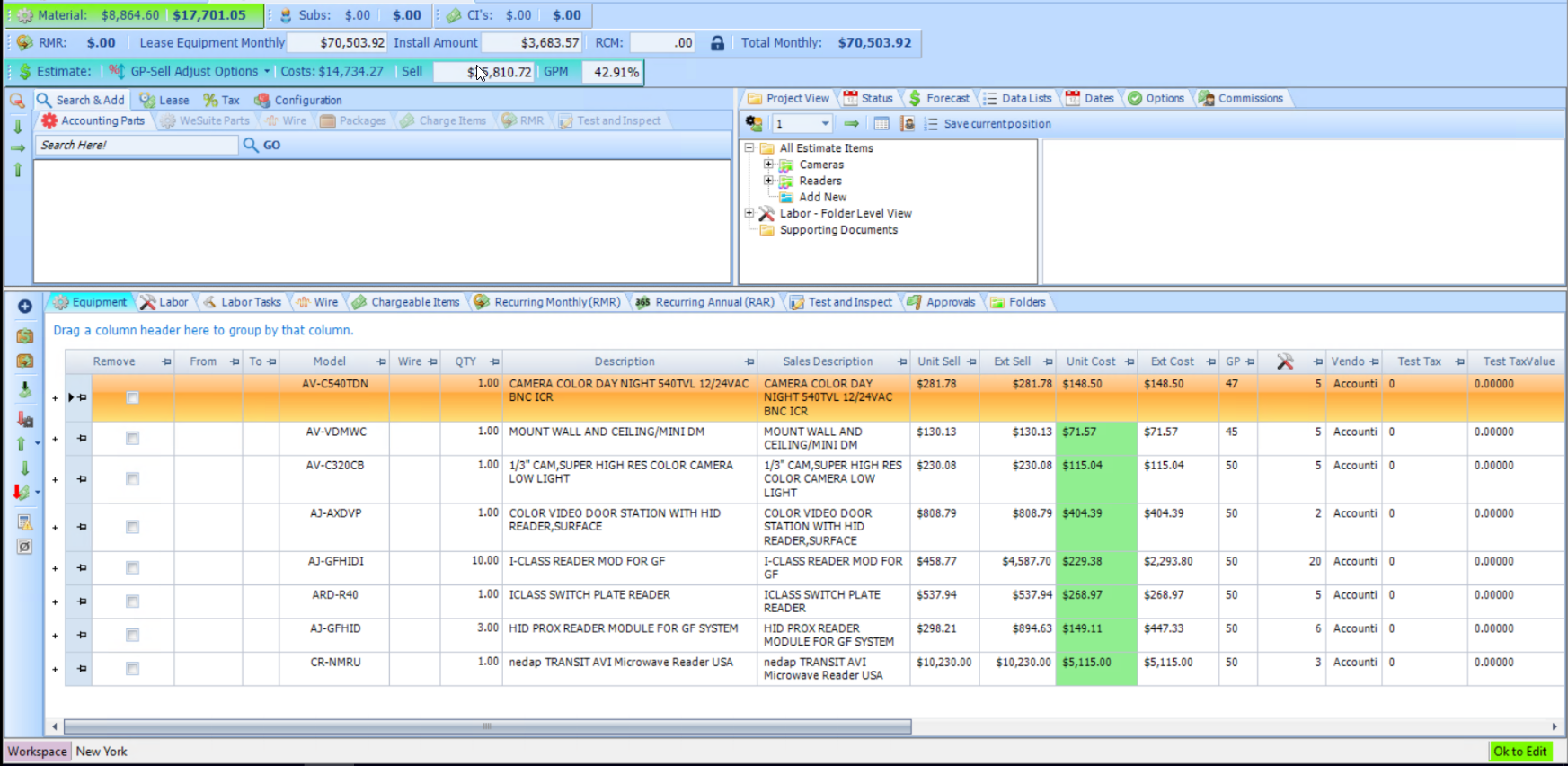
Task: Open the Lease tab in search panel
Action: [x=164, y=100]
